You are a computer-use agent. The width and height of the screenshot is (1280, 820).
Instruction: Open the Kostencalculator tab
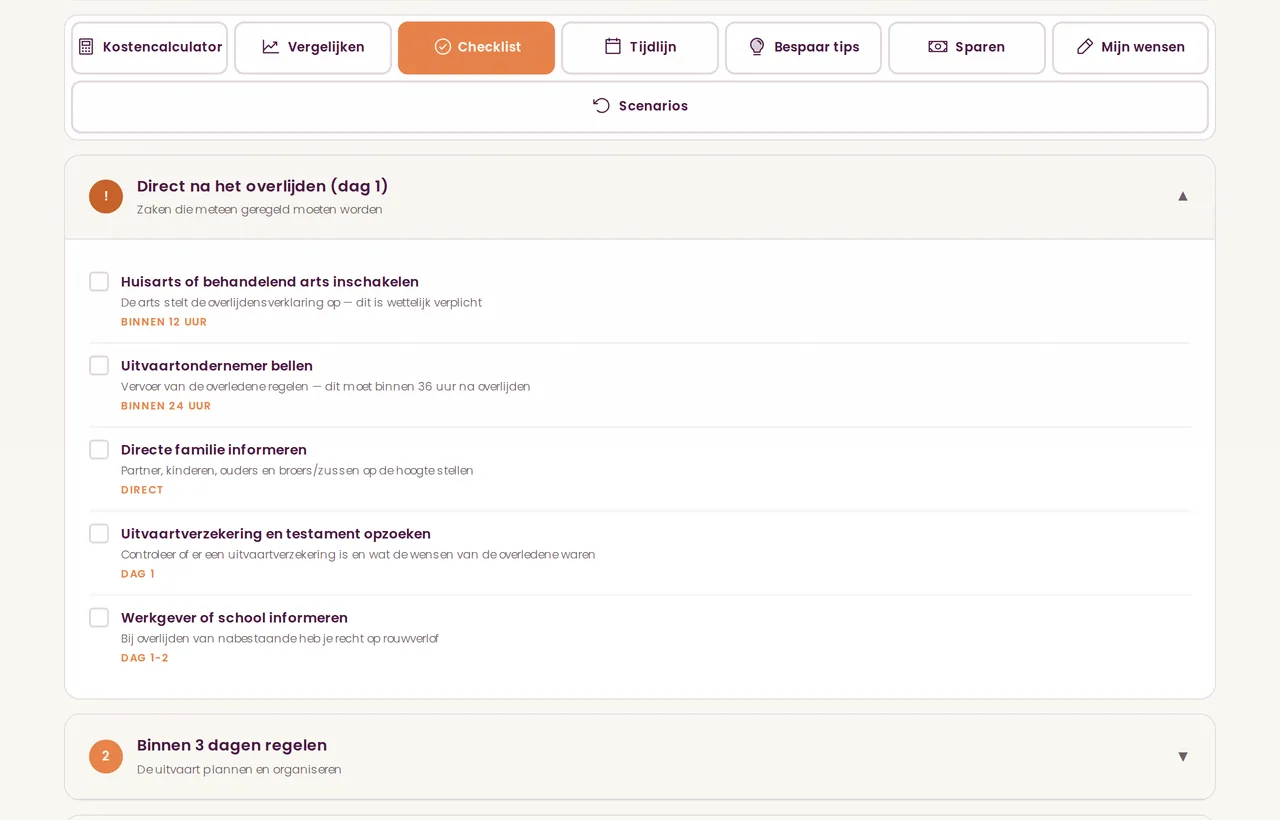pyautogui.click(x=150, y=48)
